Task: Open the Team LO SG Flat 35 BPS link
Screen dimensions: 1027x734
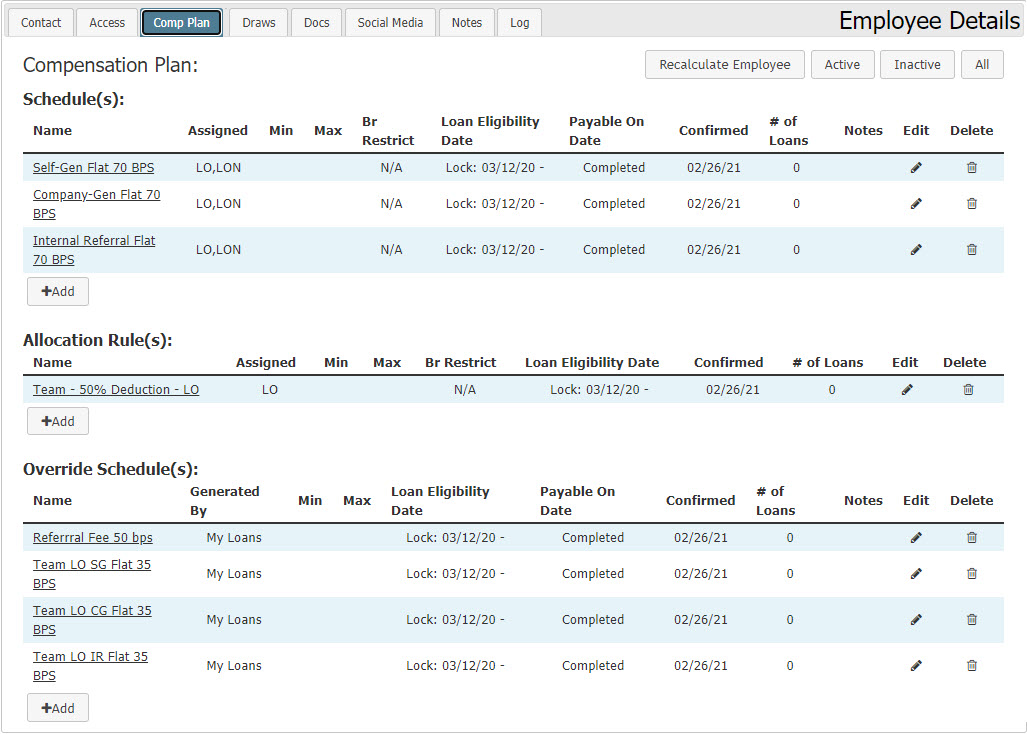Action: tap(92, 574)
